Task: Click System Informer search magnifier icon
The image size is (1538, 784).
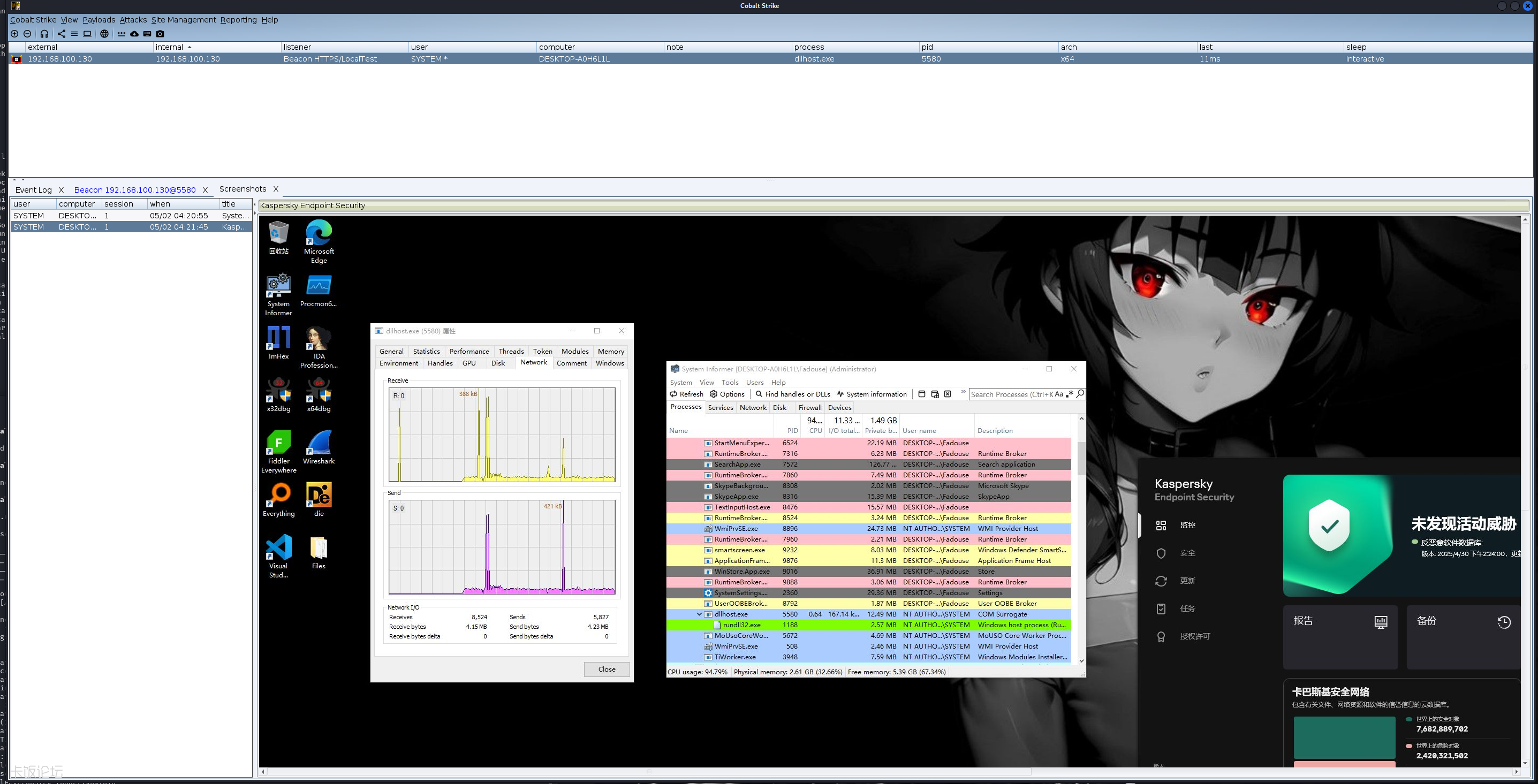Action: pyautogui.click(x=1080, y=394)
